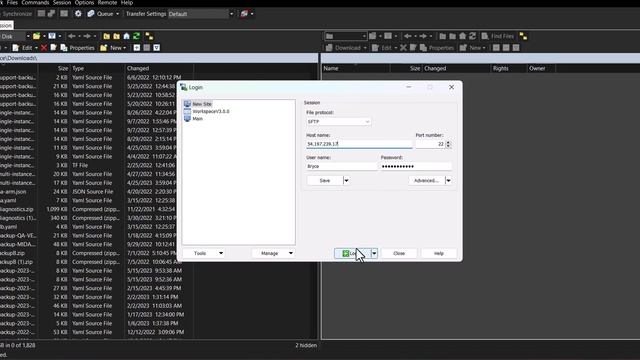Open the Options menu
Image resolution: width=640 pixels, height=360 pixels.
point(84,3)
